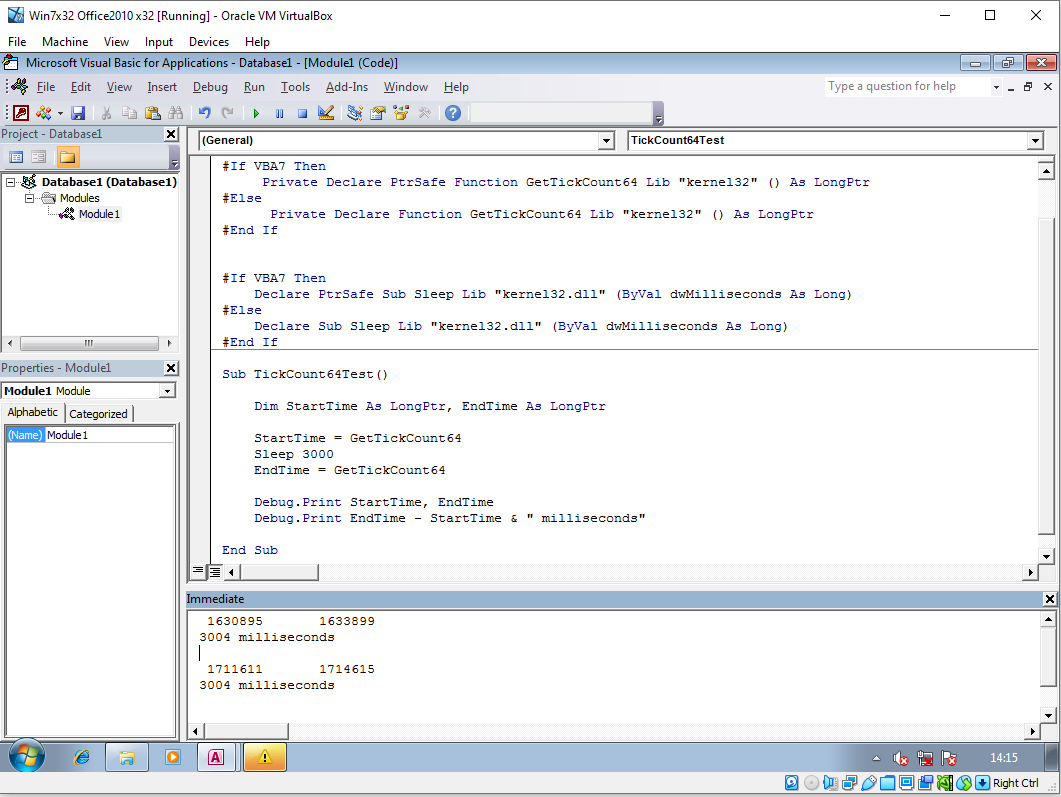Viewport: 1061px width, 797px height.
Task: Open the TickCount64Test procedure dropdown
Action: click(1035, 141)
